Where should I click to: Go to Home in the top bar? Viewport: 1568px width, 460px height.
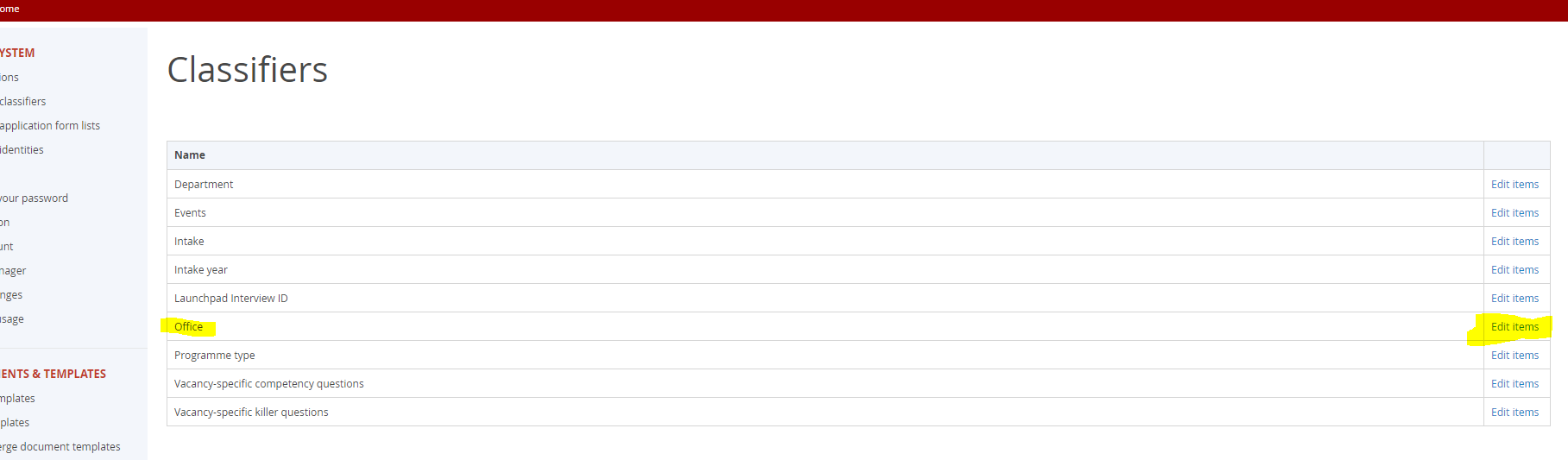(9, 9)
